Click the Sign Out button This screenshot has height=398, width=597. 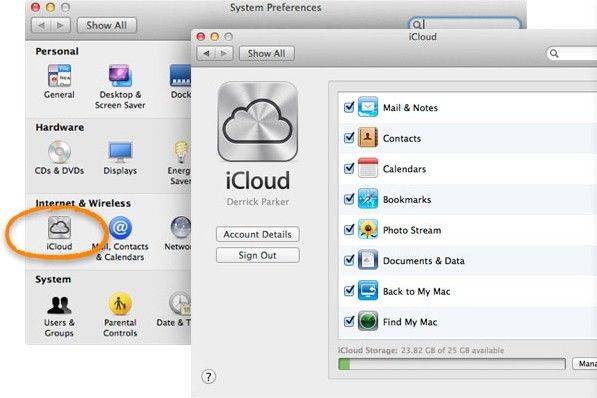pyautogui.click(x=257, y=255)
